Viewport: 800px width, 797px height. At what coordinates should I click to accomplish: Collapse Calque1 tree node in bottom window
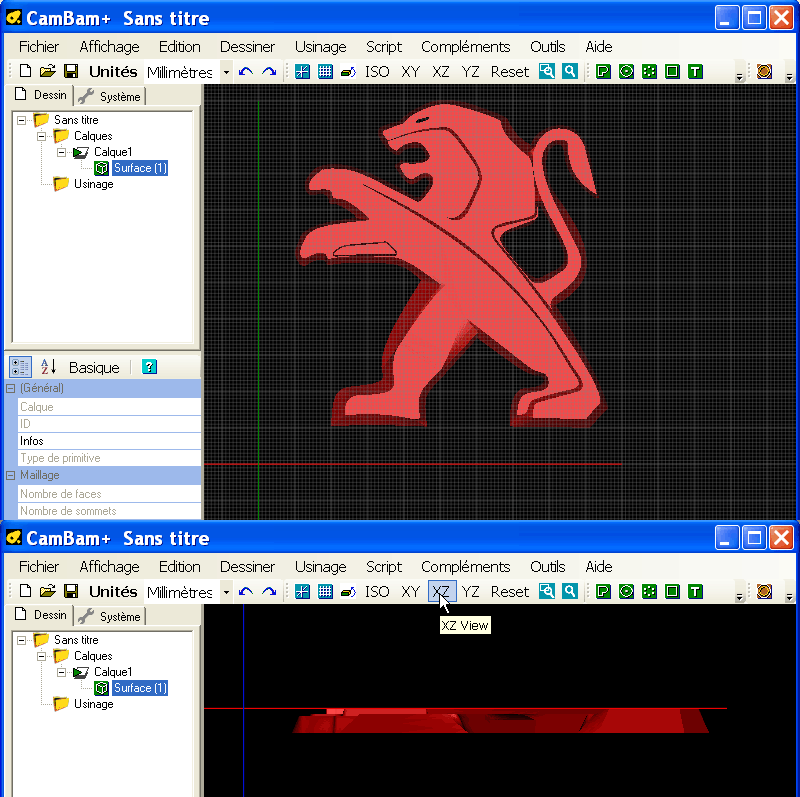pyautogui.click(x=62, y=672)
